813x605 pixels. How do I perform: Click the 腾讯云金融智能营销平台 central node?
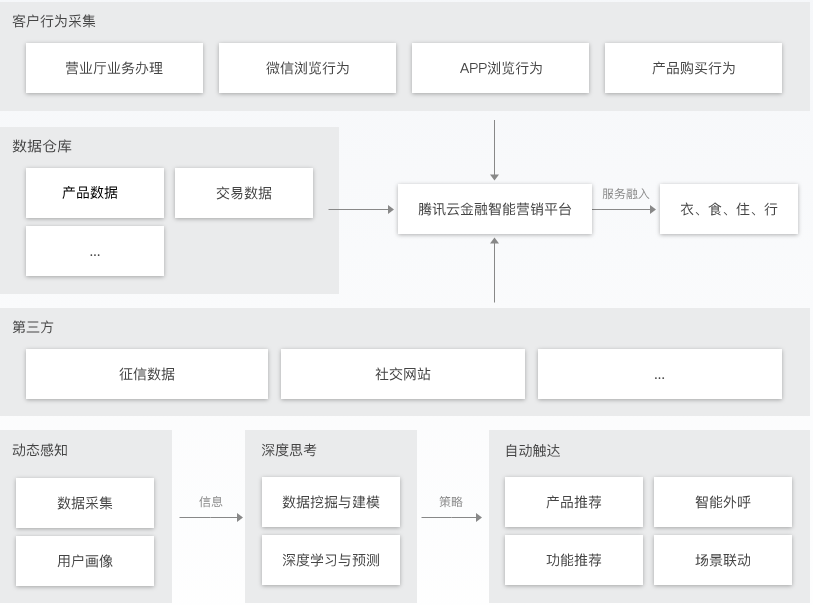[495, 210]
